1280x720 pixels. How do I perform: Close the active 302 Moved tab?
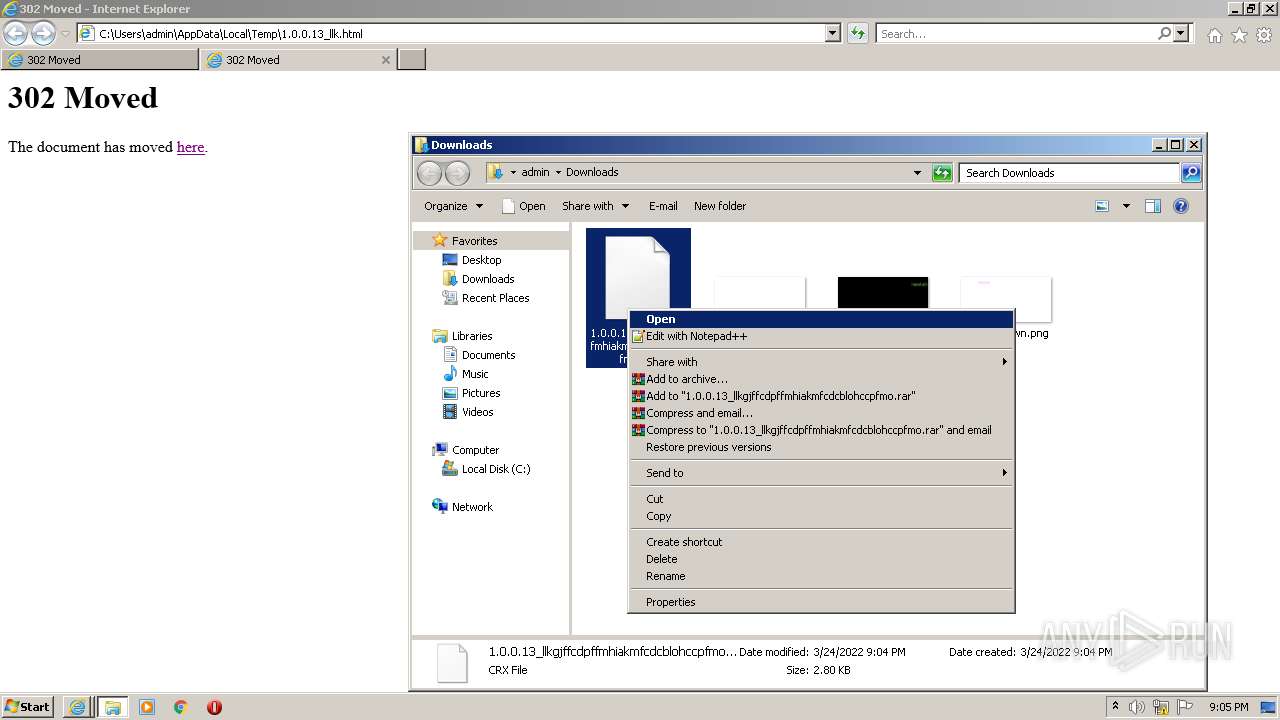point(386,60)
